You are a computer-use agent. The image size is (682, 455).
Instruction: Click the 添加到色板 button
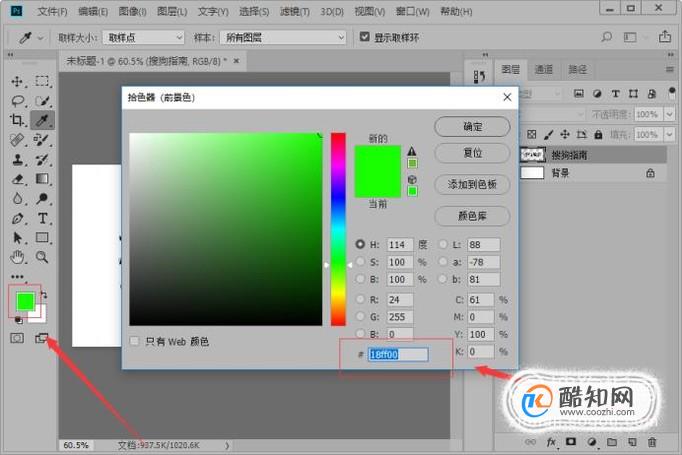[x=472, y=184]
